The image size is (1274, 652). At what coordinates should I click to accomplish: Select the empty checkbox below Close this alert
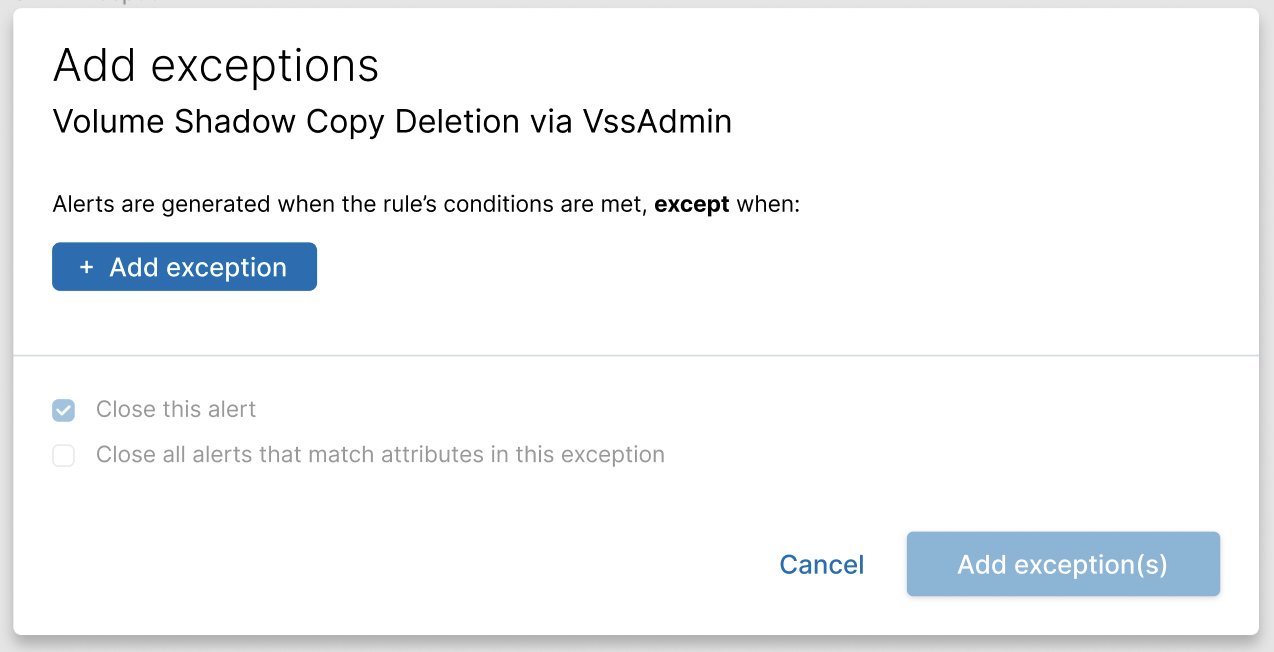click(63, 455)
